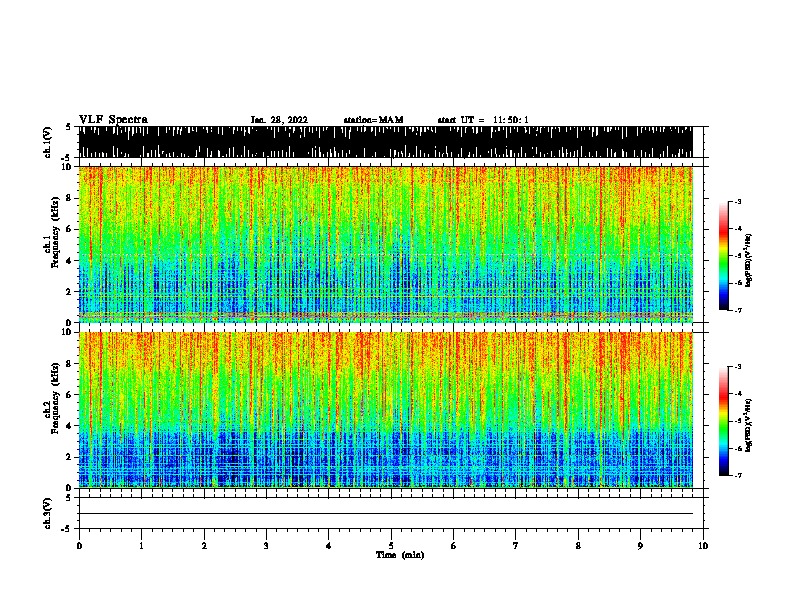Click time axis tick label '3'
Screen dimensions: 792x612
pyautogui.click(x=266, y=546)
